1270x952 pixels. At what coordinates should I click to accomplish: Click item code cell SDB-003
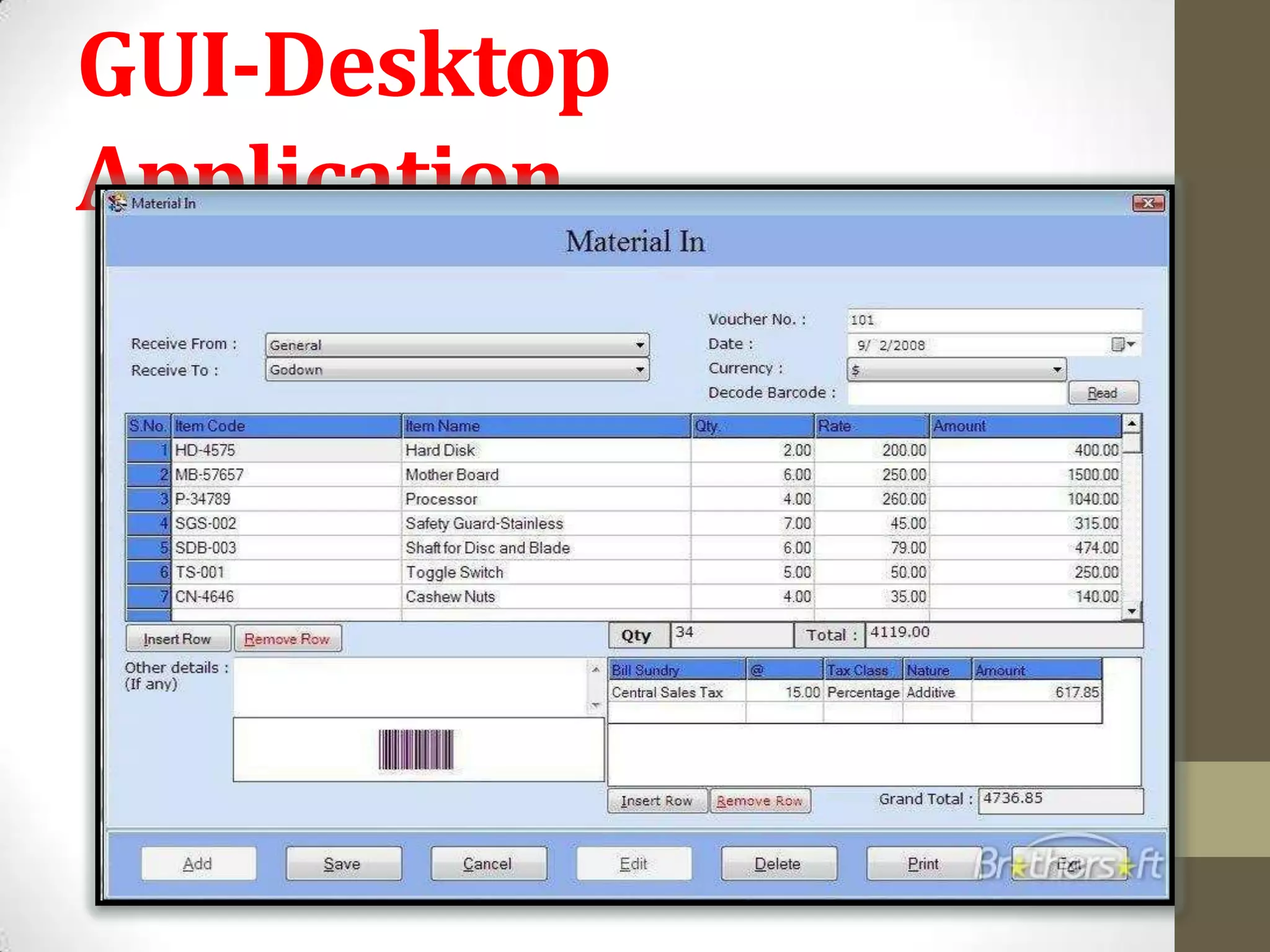(286, 548)
